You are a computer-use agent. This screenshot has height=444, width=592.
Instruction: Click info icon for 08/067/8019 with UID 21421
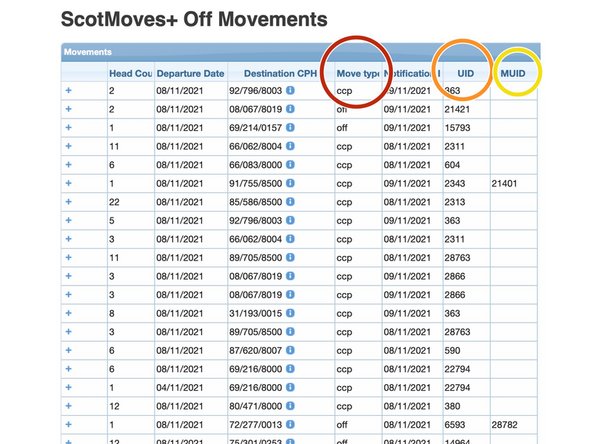[290, 109]
